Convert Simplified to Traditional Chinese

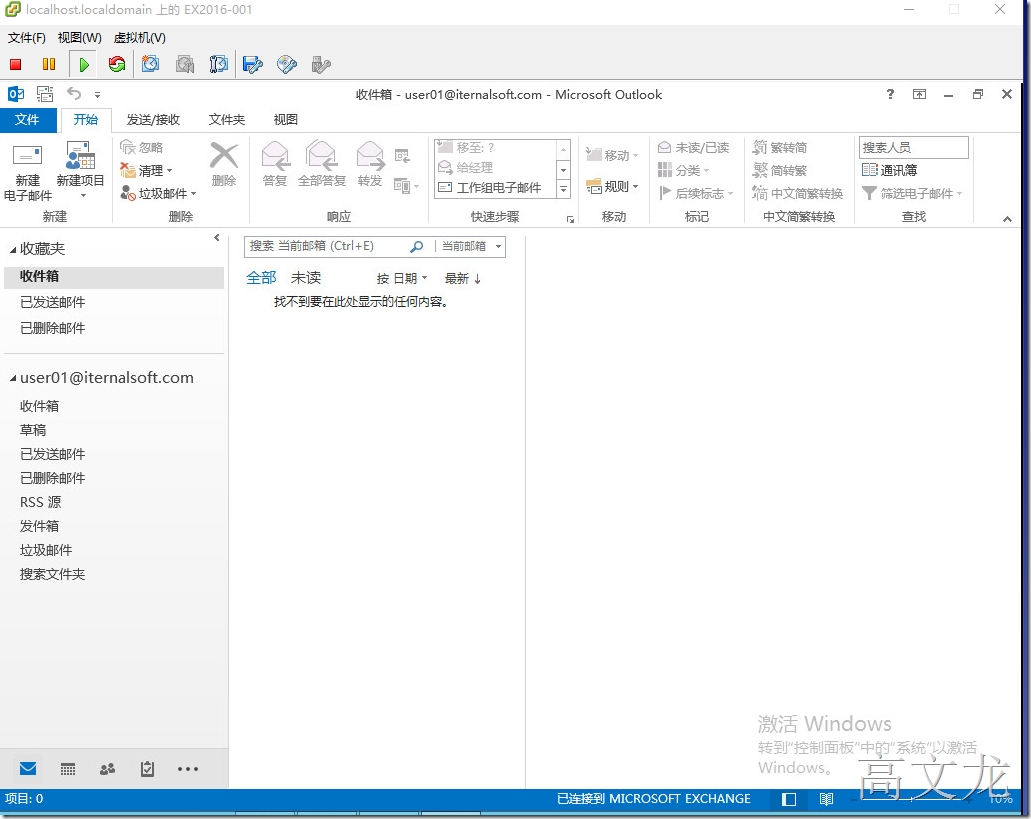click(780, 171)
